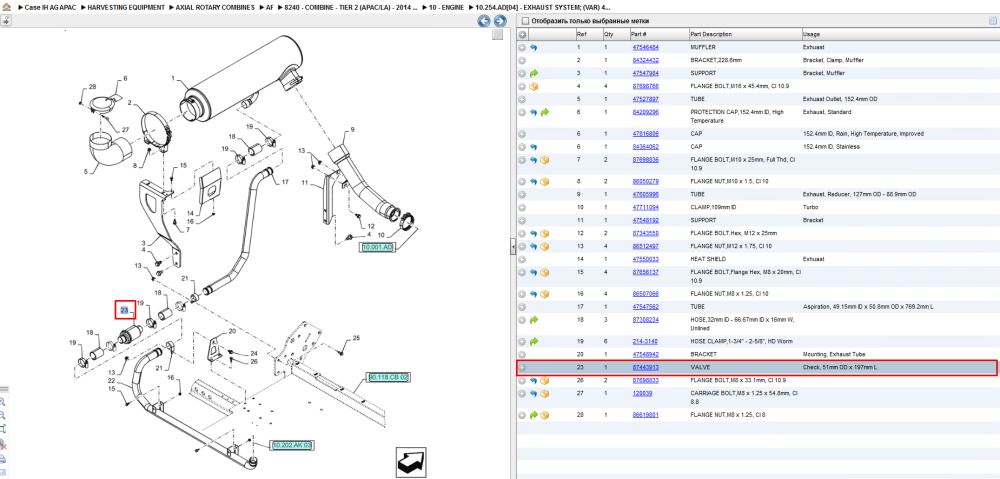Screen dimensions: 1000x479
Task: Click green arrow in SUPPORT ref 3 row
Action: [534, 73]
